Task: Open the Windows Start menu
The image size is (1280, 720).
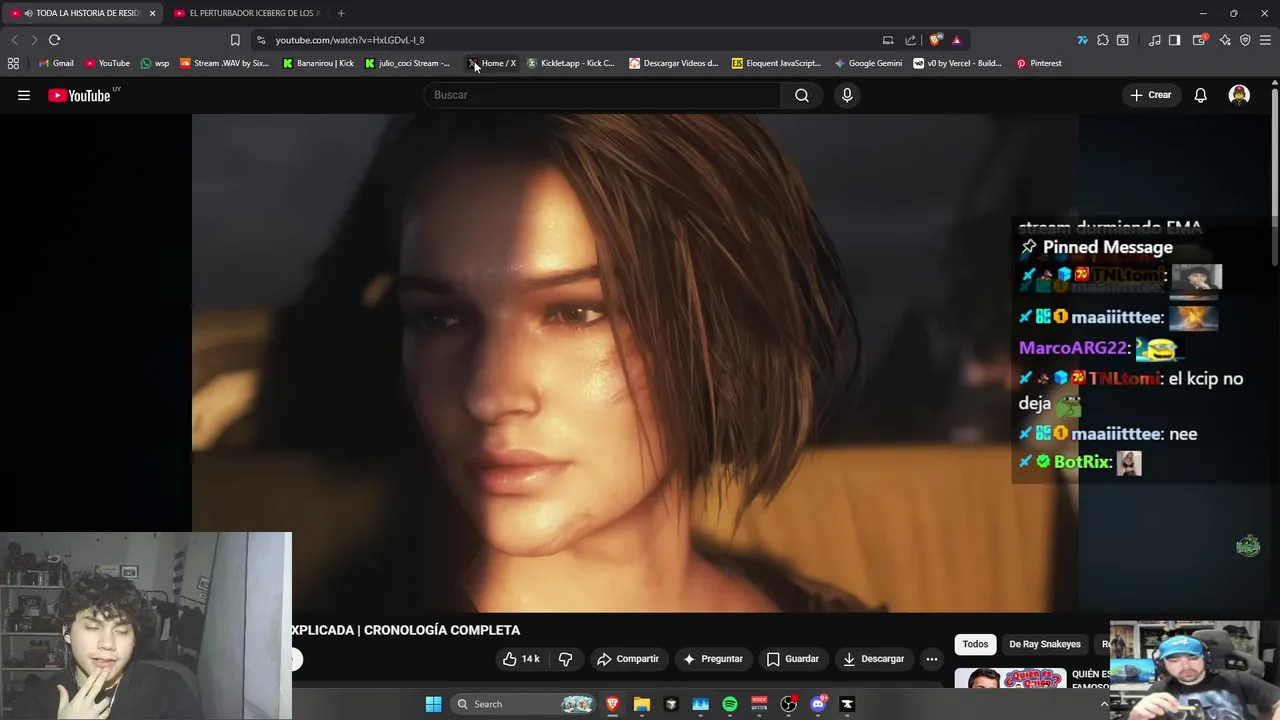Action: pos(433,704)
